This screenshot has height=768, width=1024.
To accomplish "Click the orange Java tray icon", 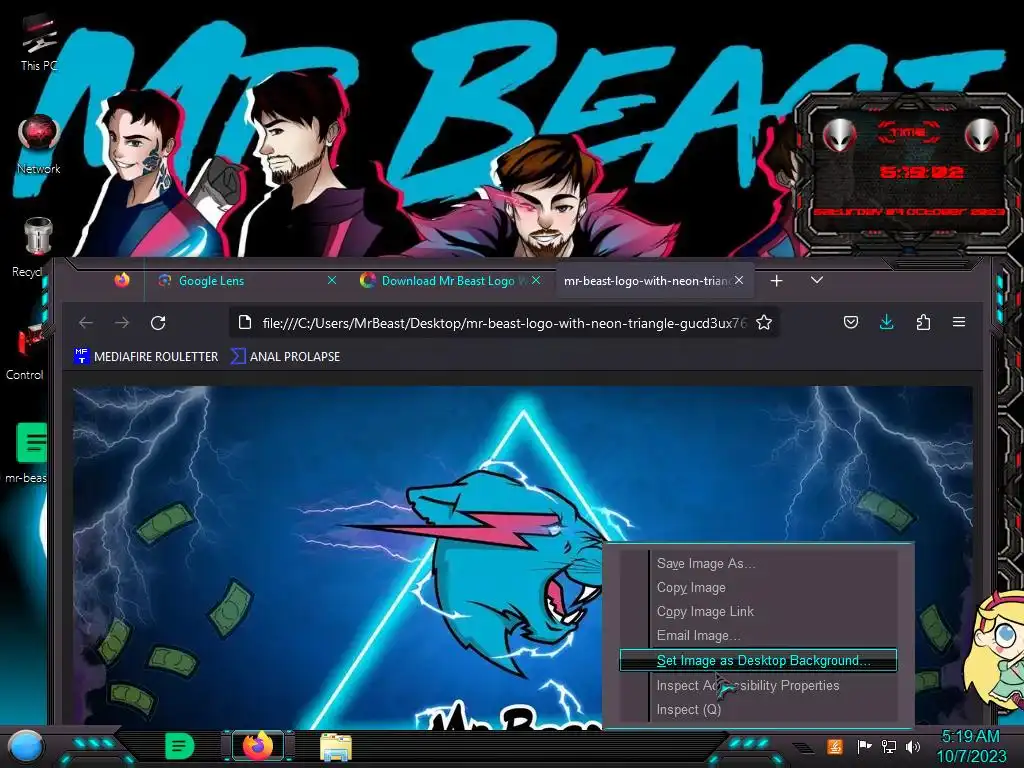I will 835,746.
